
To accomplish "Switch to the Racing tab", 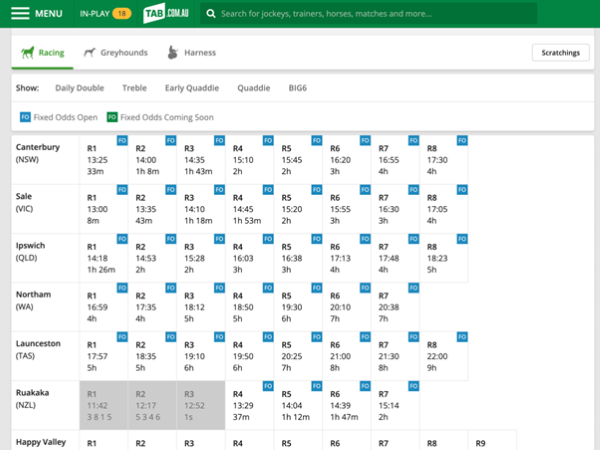I will pyautogui.click(x=42, y=52).
